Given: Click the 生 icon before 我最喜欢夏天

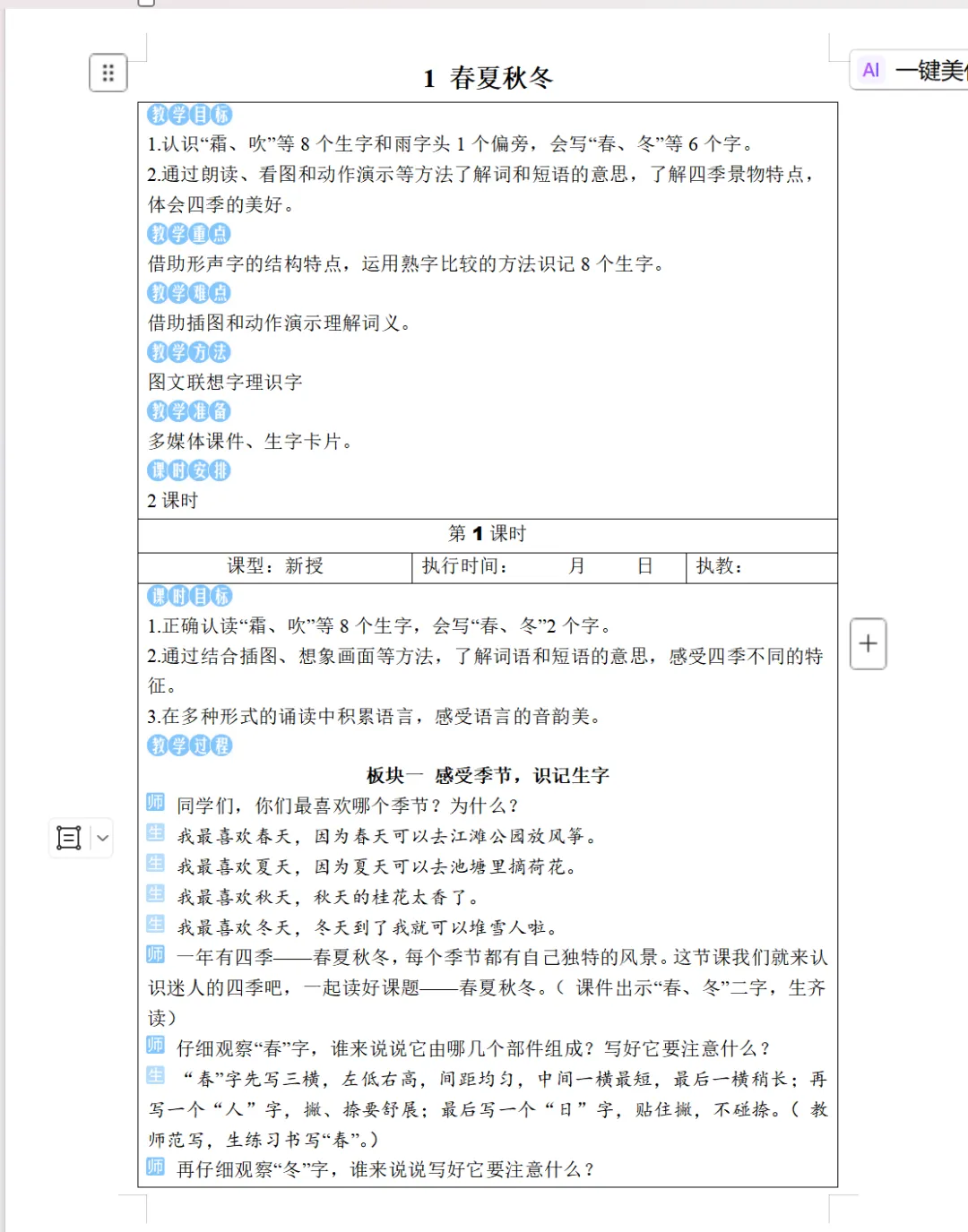Looking at the screenshot, I should 156,863.
